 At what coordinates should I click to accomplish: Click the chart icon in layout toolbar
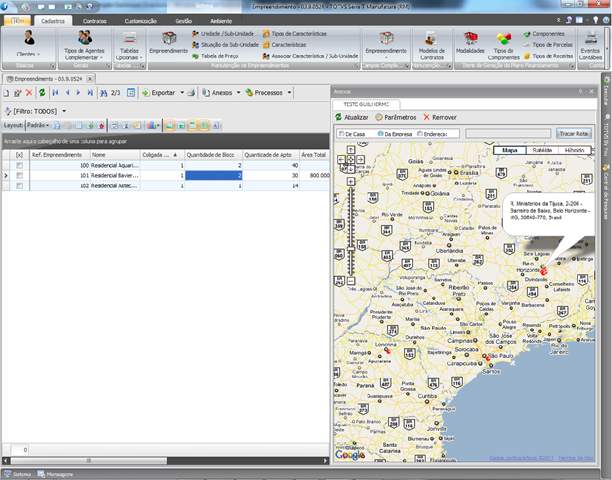tap(152, 125)
